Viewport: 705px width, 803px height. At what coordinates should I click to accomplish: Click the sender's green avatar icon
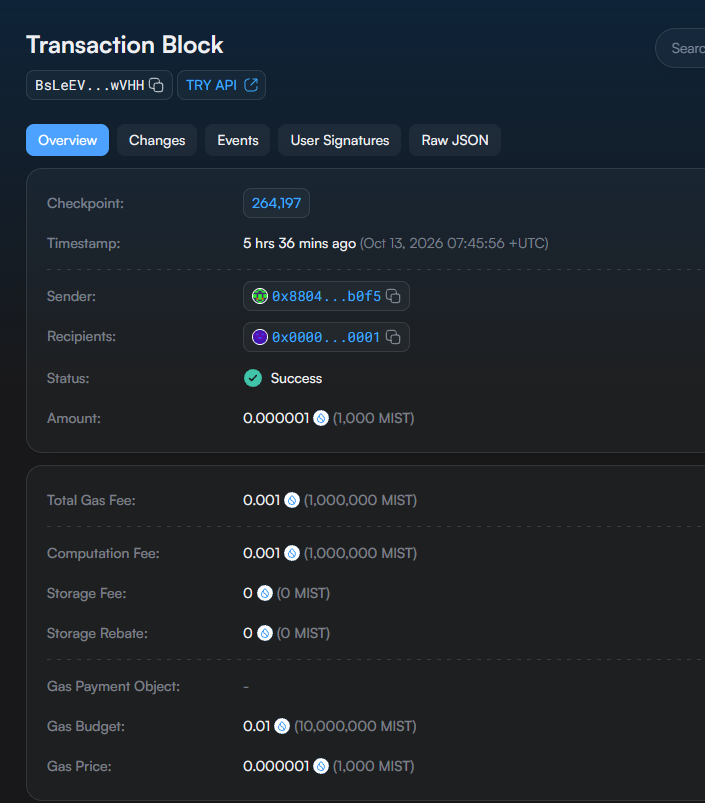tap(260, 296)
